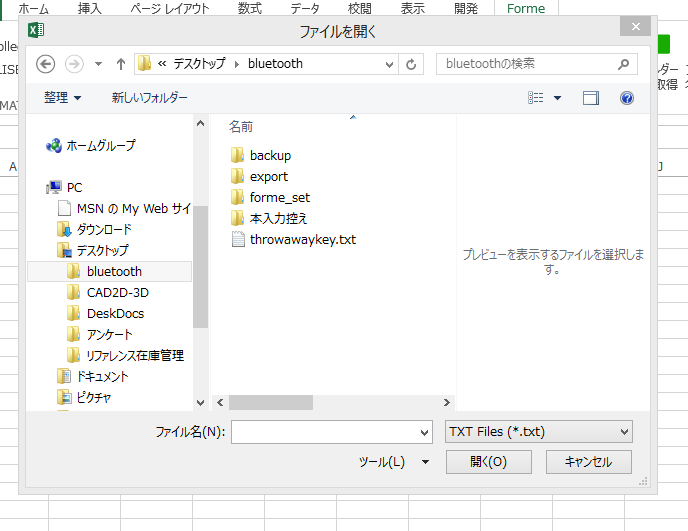Click the horizontal scrollbar in file list

pos(270,402)
